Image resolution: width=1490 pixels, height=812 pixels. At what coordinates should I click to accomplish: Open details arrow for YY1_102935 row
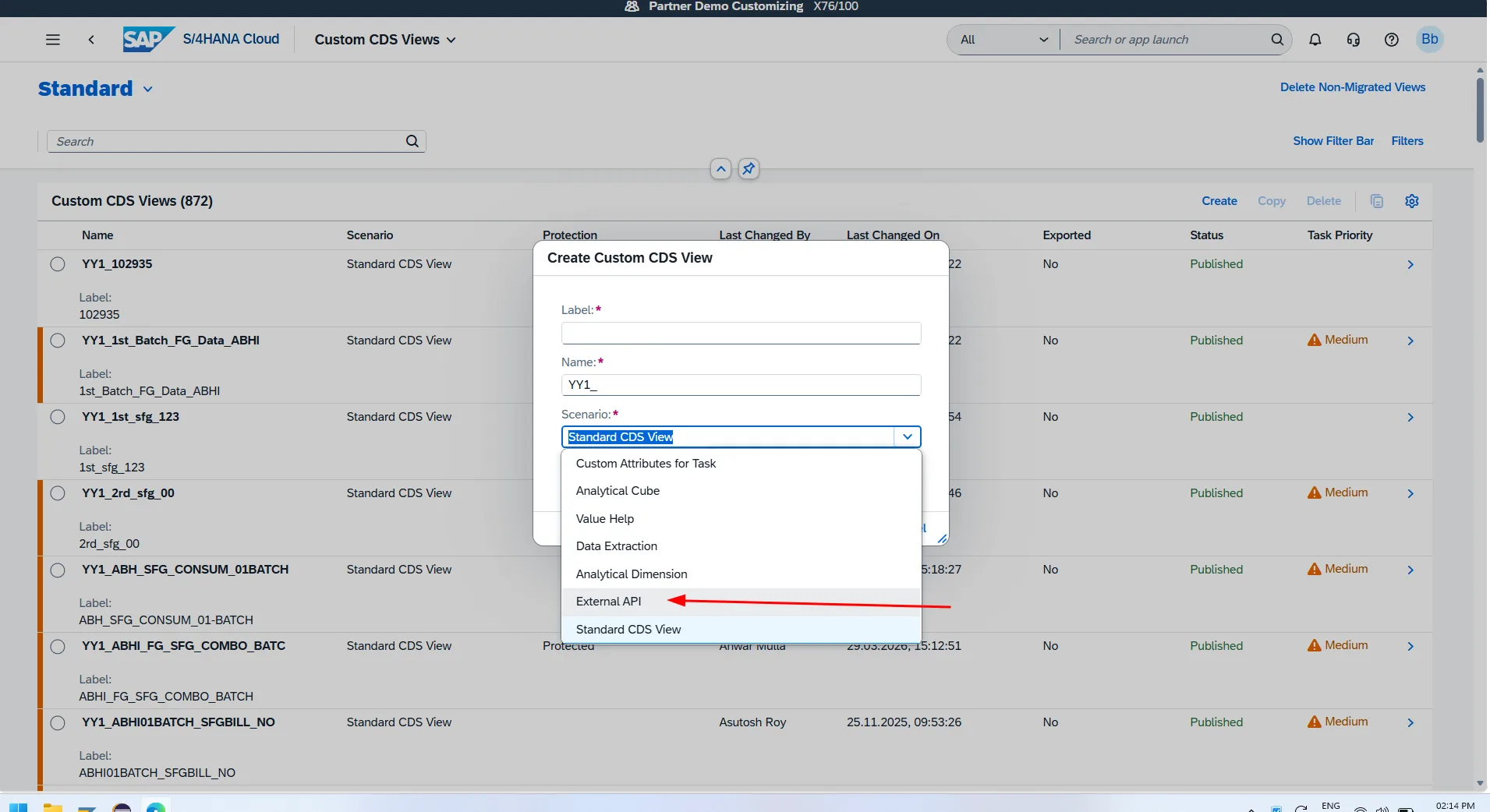[x=1410, y=265]
